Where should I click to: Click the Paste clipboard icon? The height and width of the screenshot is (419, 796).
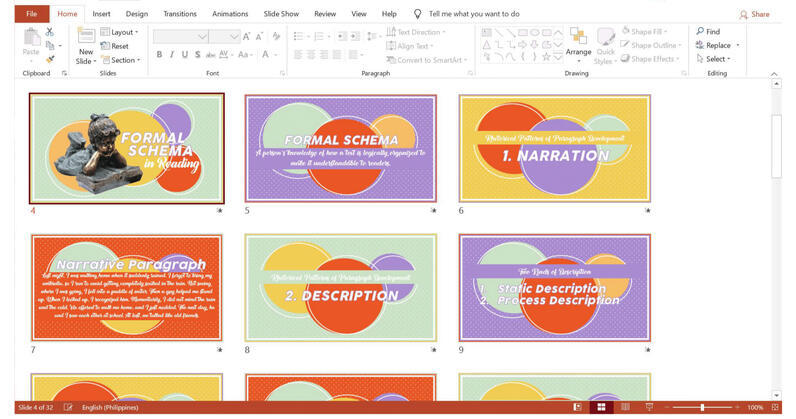(x=31, y=38)
